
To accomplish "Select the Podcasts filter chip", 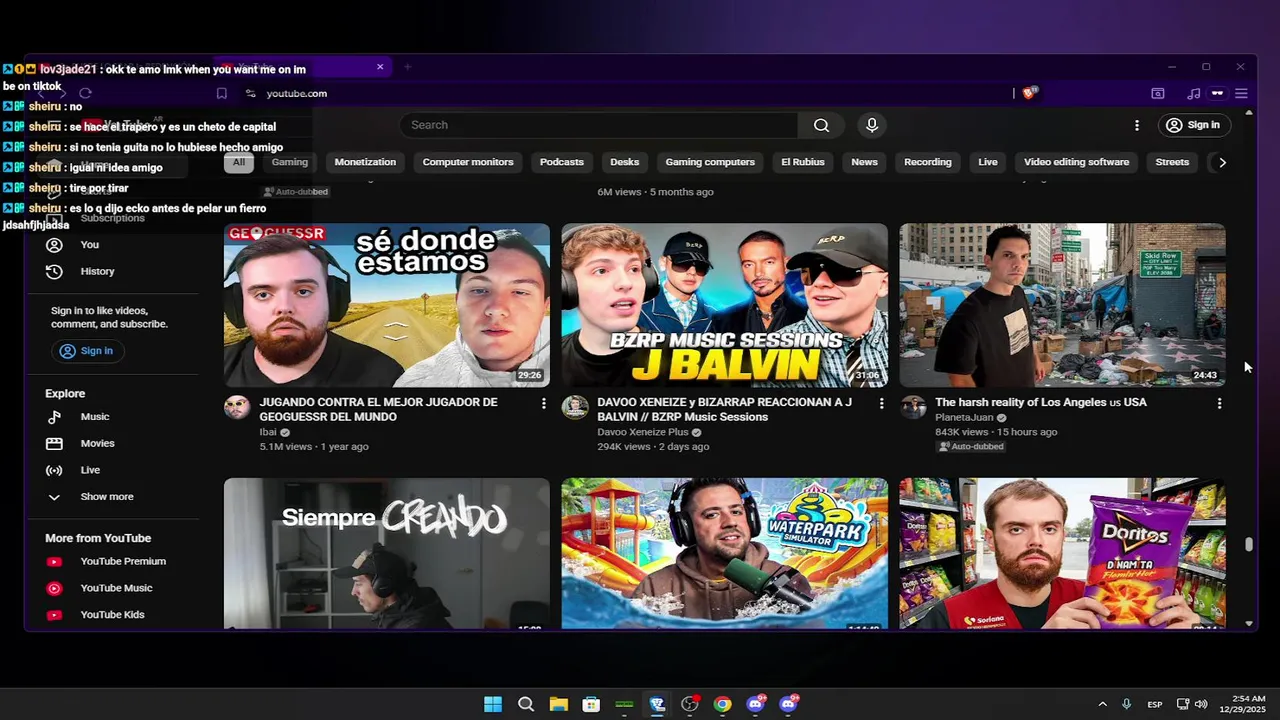I will [x=562, y=162].
